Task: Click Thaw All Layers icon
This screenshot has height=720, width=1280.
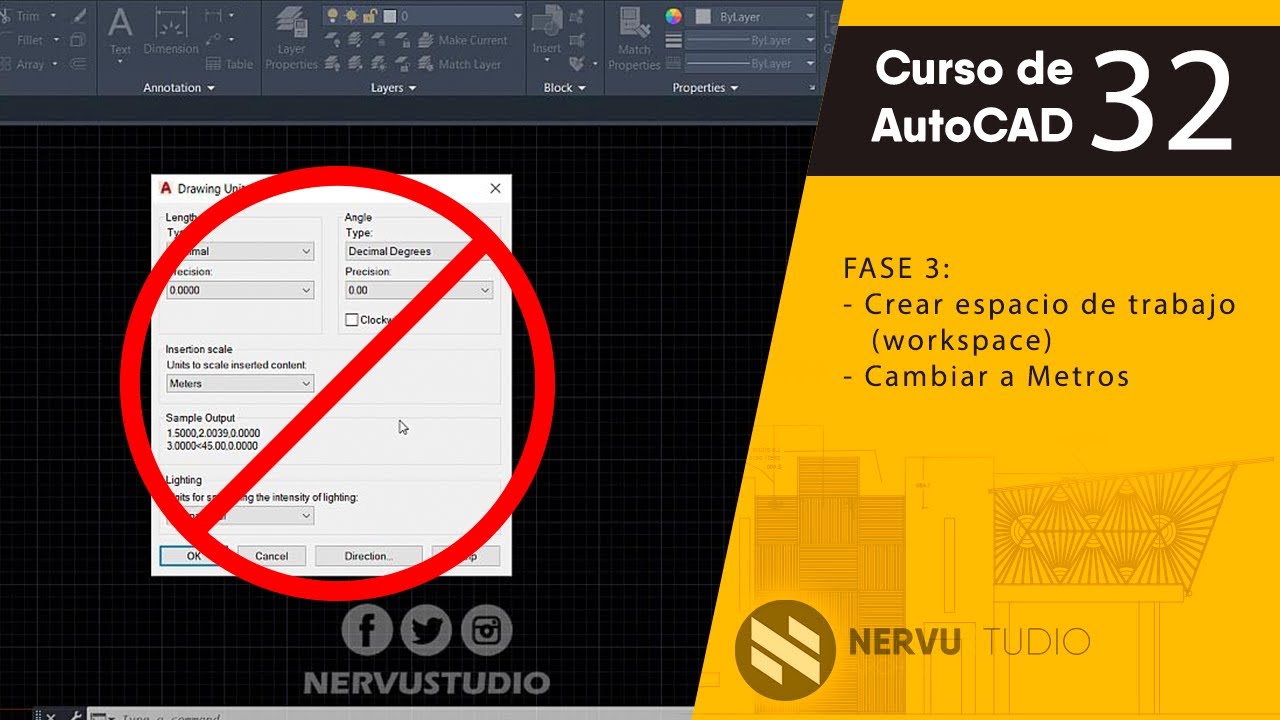Action: 378,64
